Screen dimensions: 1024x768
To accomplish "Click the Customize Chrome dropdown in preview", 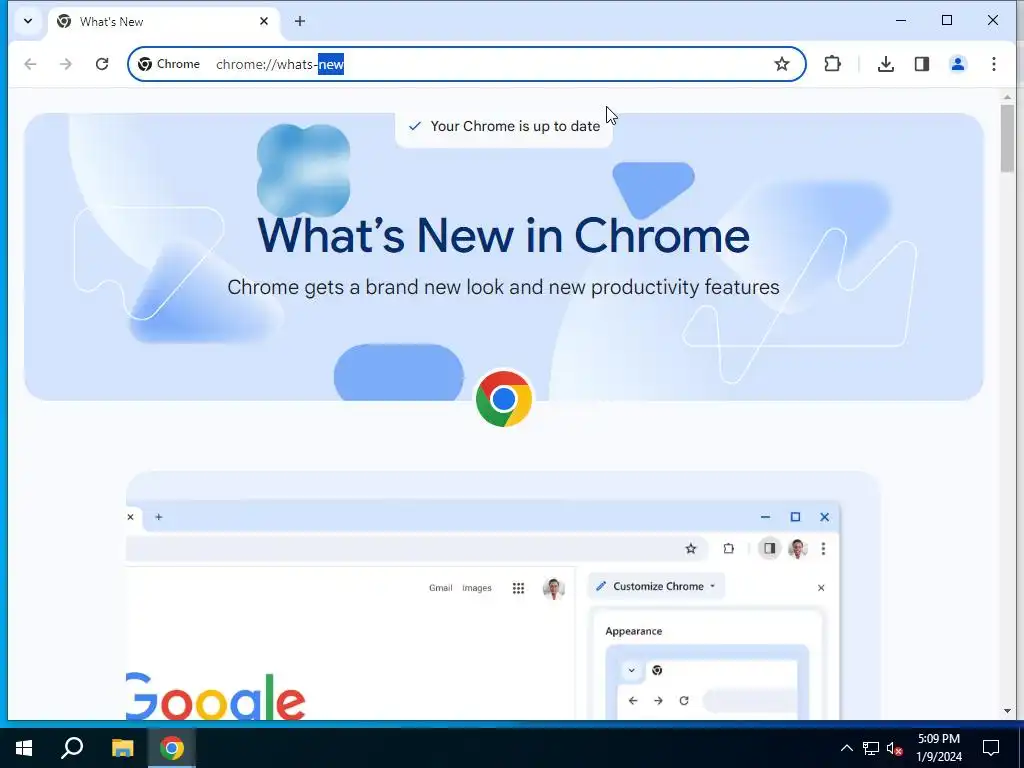I will (656, 586).
